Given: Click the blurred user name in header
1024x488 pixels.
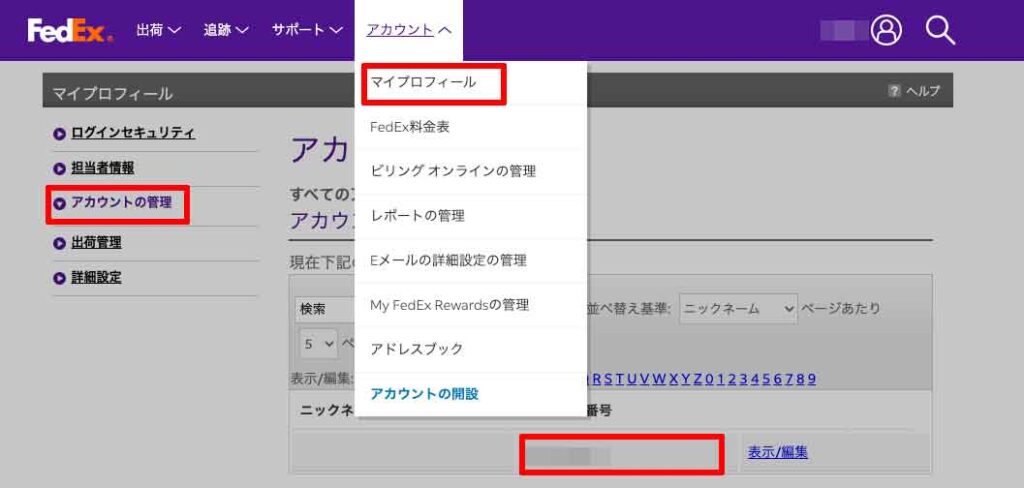Looking at the screenshot, I should (x=844, y=30).
